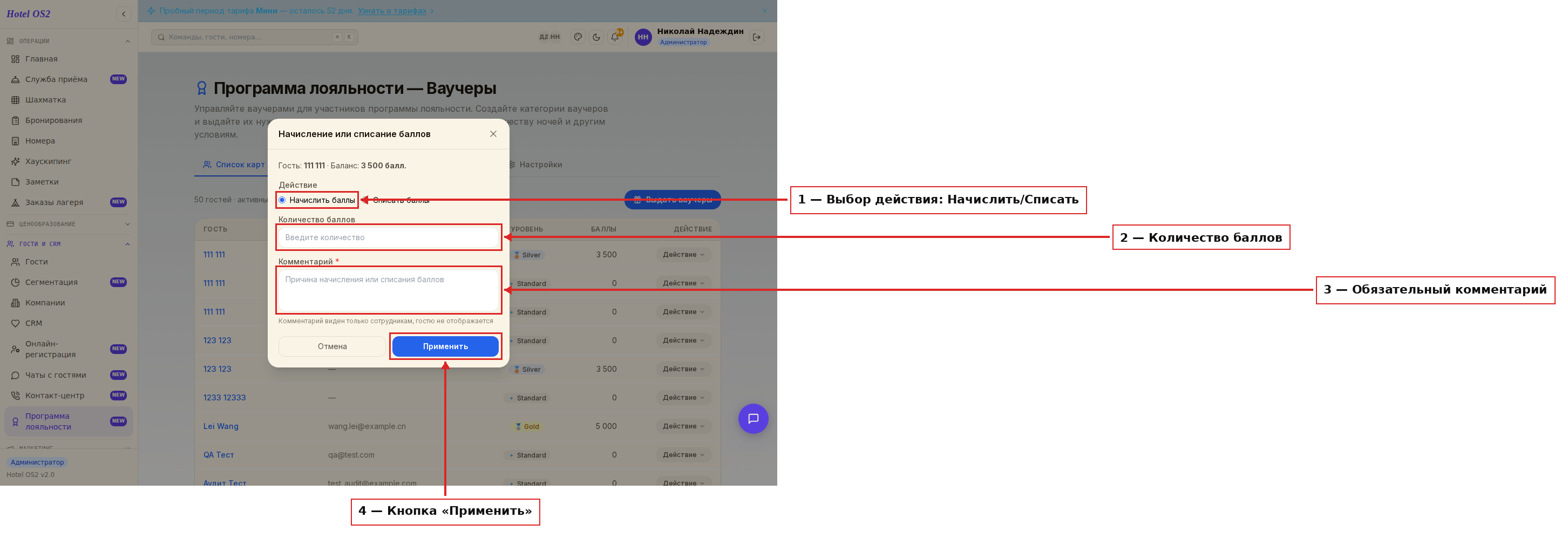The width and height of the screenshot is (1568, 538).
Task: Open Хаускипинг in the sidebar
Action: 48,161
